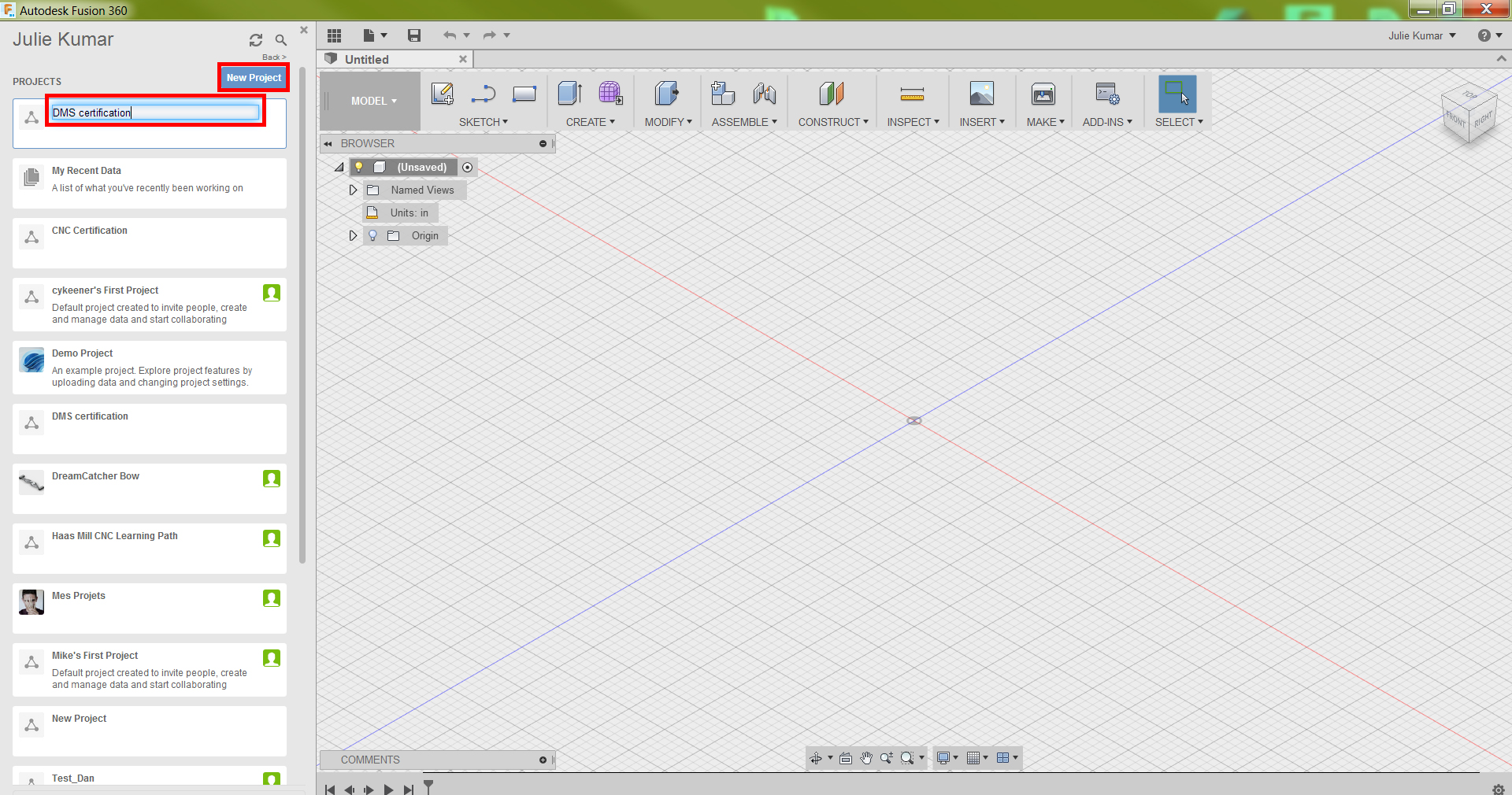
Task: Select the Create Form sculpt icon
Action: click(x=610, y=94)
